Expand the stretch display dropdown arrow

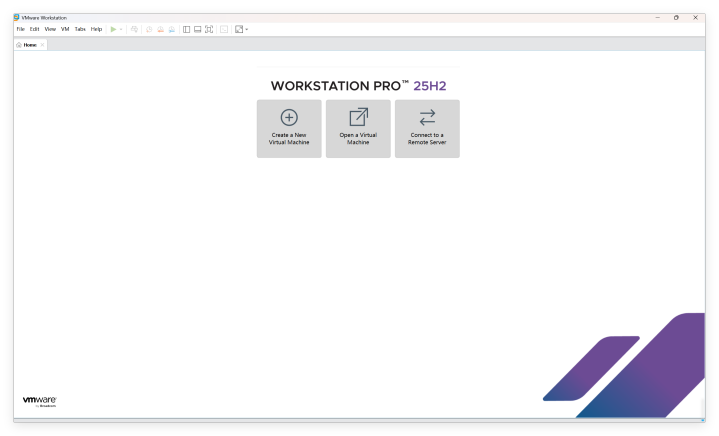247,29
